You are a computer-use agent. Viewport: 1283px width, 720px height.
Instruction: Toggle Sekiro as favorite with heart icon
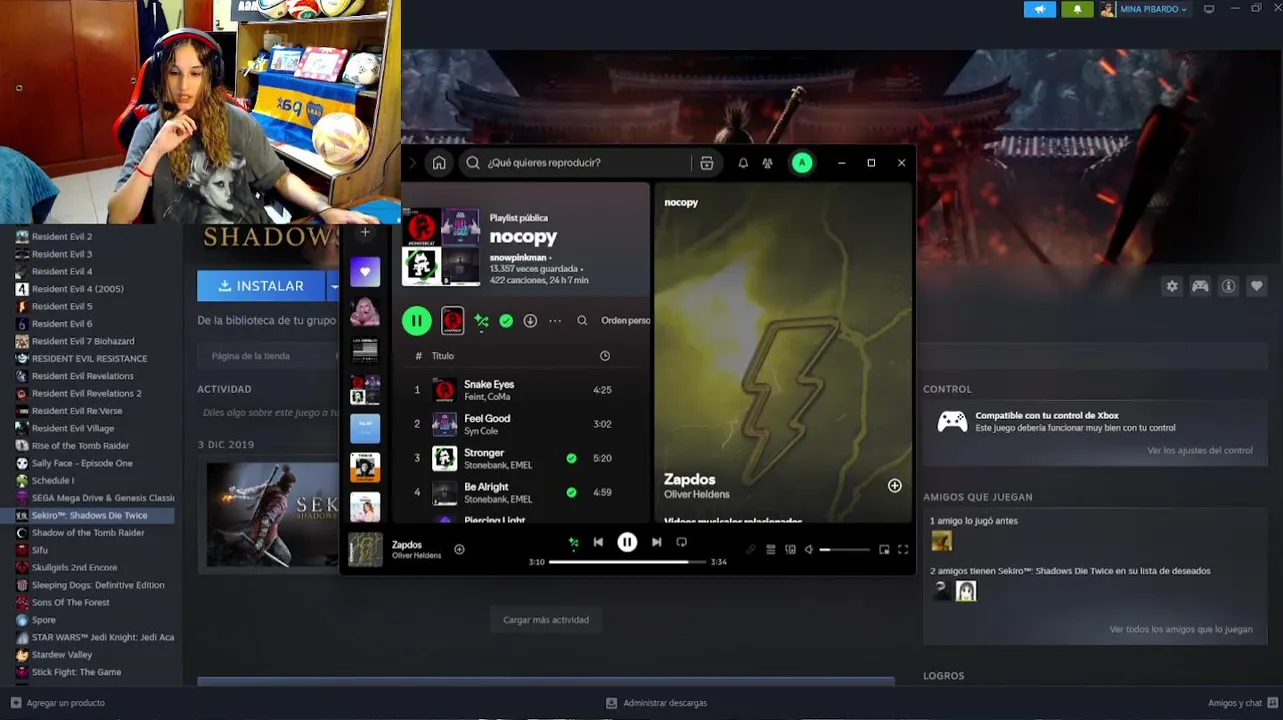pos(1257,286)
